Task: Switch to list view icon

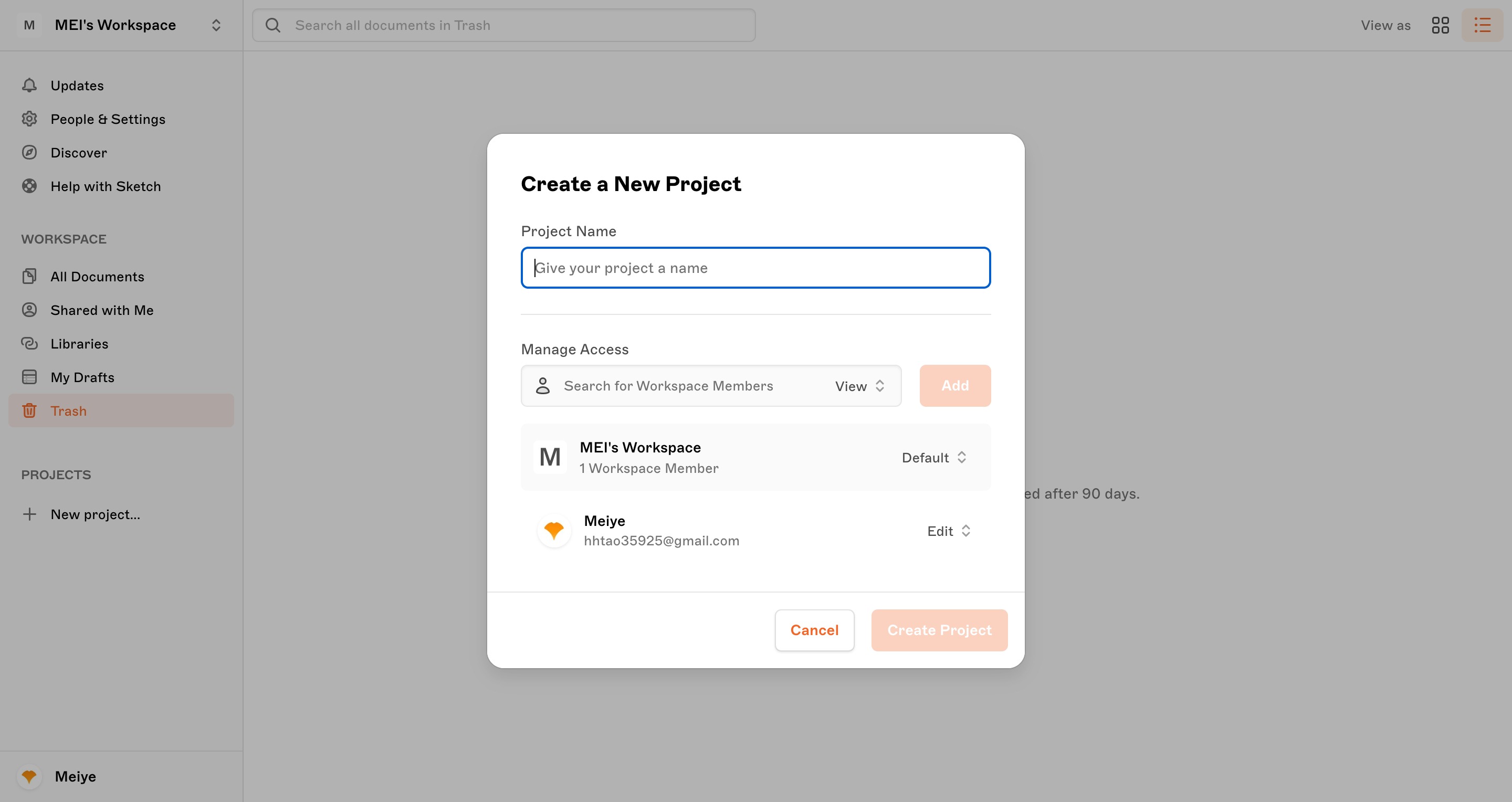Action: coord(1482,25)
